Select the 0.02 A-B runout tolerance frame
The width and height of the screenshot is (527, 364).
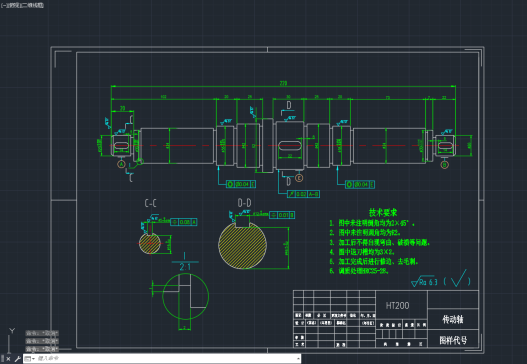pos(303,194)
